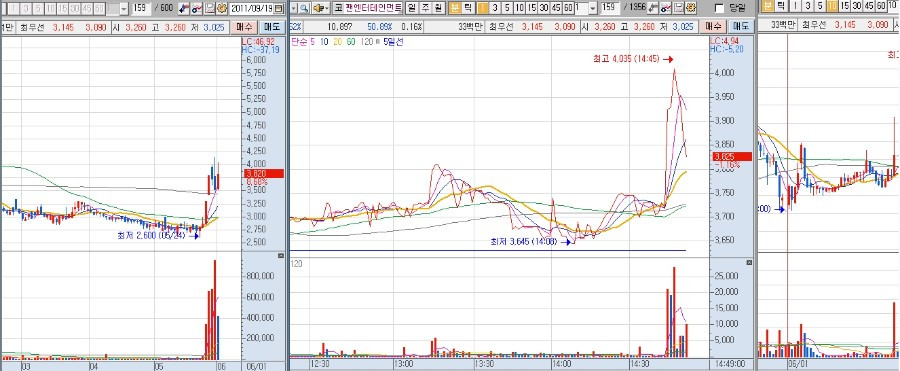Open the calendar picker next to 2011/09/19
Viewport: 900px width, 371px height.
click(278, 9)
